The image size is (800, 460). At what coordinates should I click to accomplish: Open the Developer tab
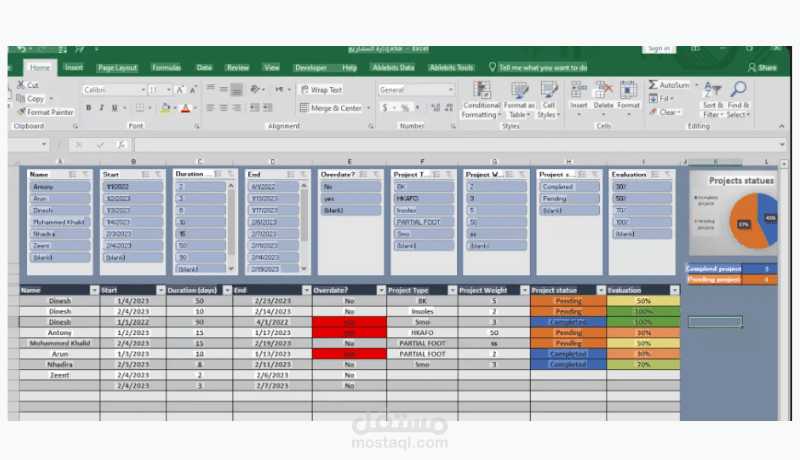tap(311, 67)
